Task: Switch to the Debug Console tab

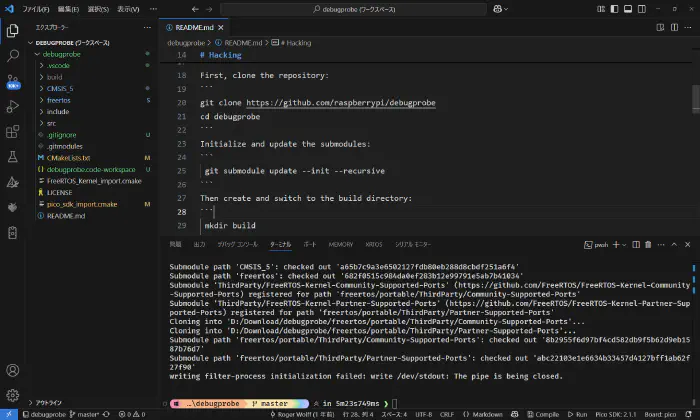Action: pos(238,245)
